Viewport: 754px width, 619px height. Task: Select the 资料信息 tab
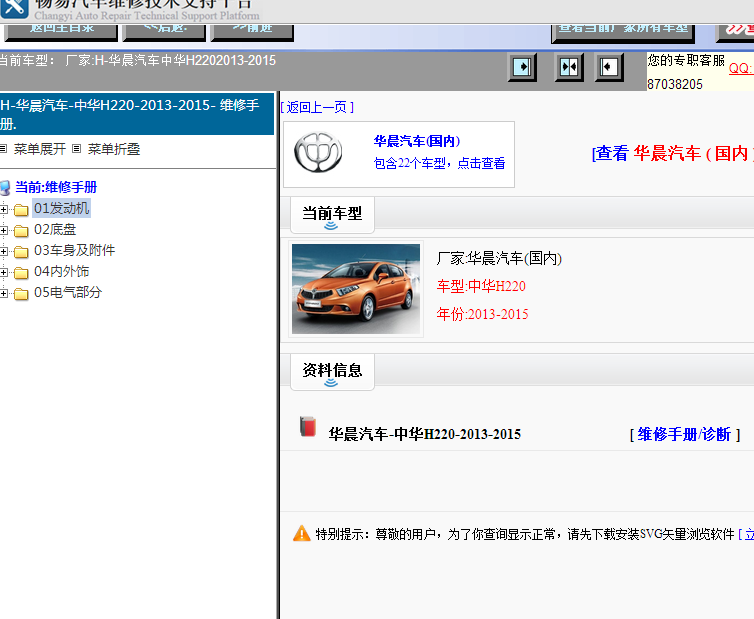click(x=332, y=372)
